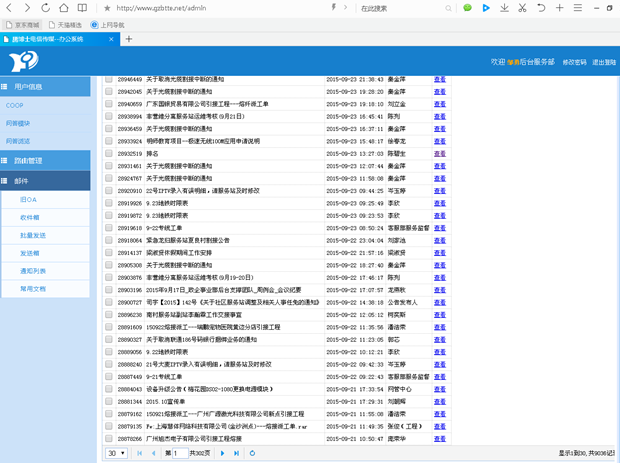Select checkbox for row 28881344 2015.10宣传单

pyautogui.click(x=109, y=401)
